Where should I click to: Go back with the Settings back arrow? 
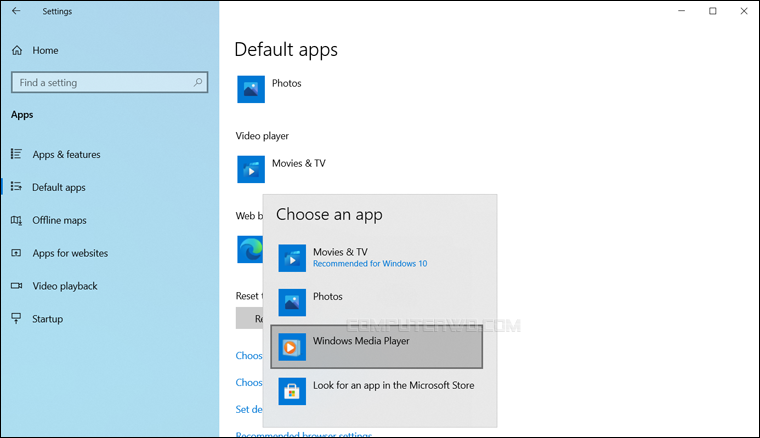tap(16, 11)
